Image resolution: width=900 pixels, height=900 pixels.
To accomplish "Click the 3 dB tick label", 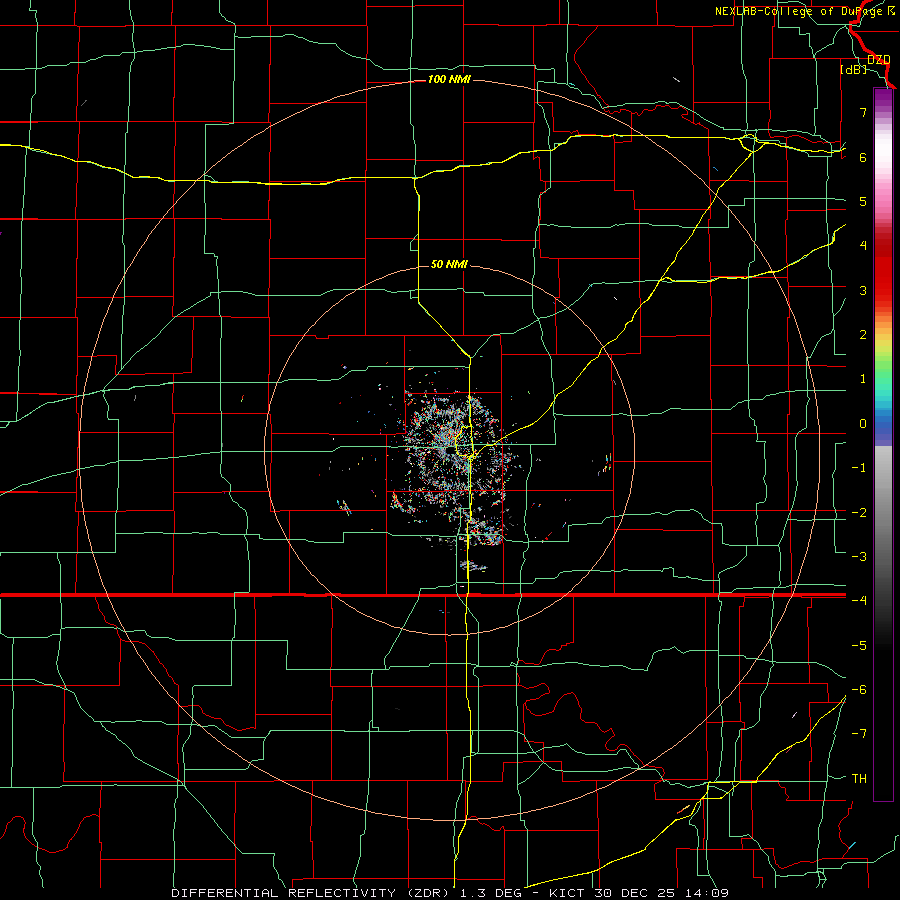I will tap(863, 290).
